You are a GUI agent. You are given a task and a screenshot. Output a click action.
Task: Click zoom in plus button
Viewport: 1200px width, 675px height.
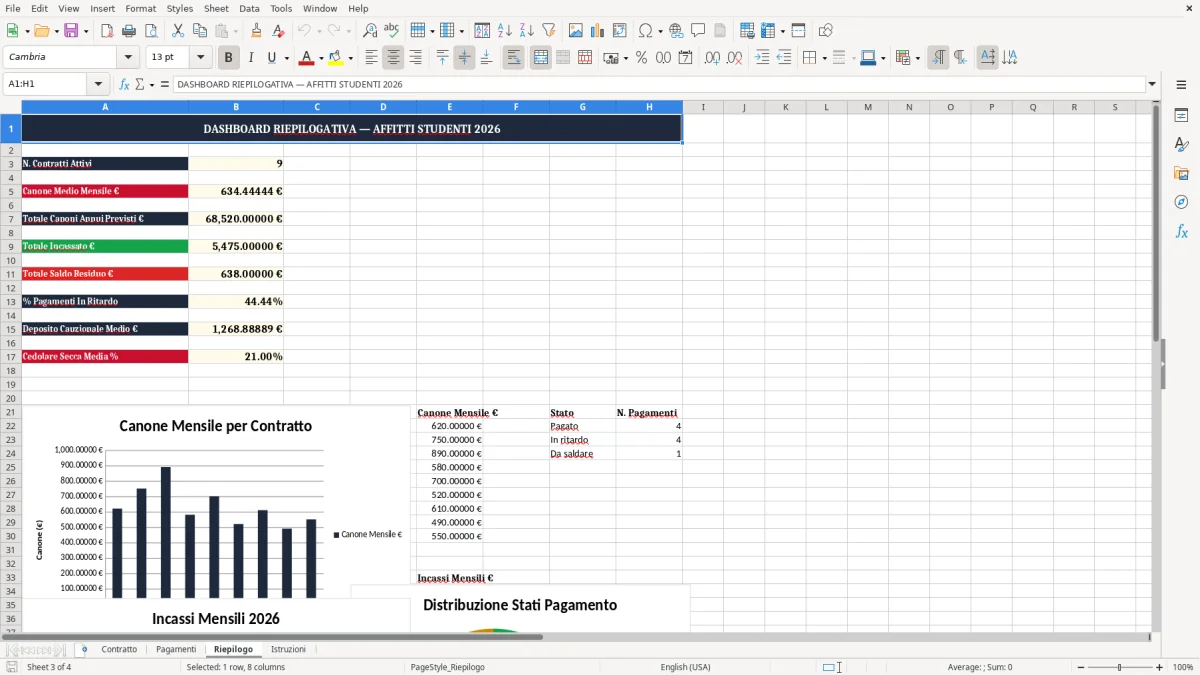[x=1160, y=667]
